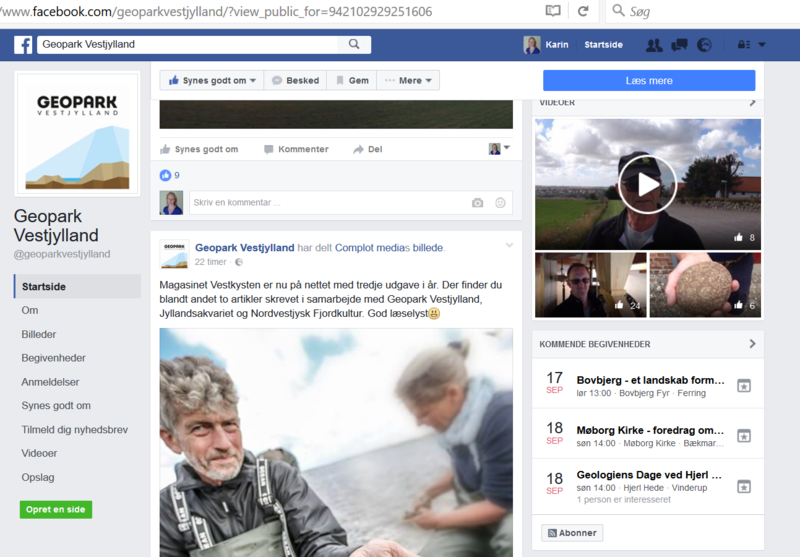
Task: Expand account menu arrow in top bar
Action: [762, 45]
